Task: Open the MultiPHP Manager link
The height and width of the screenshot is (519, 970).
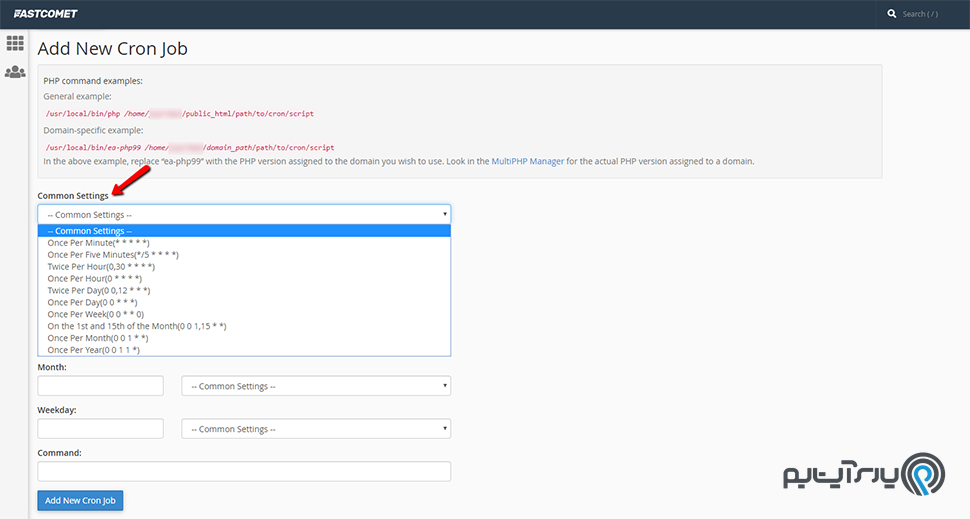Action: pyautogui.click(x=527, y=161)
